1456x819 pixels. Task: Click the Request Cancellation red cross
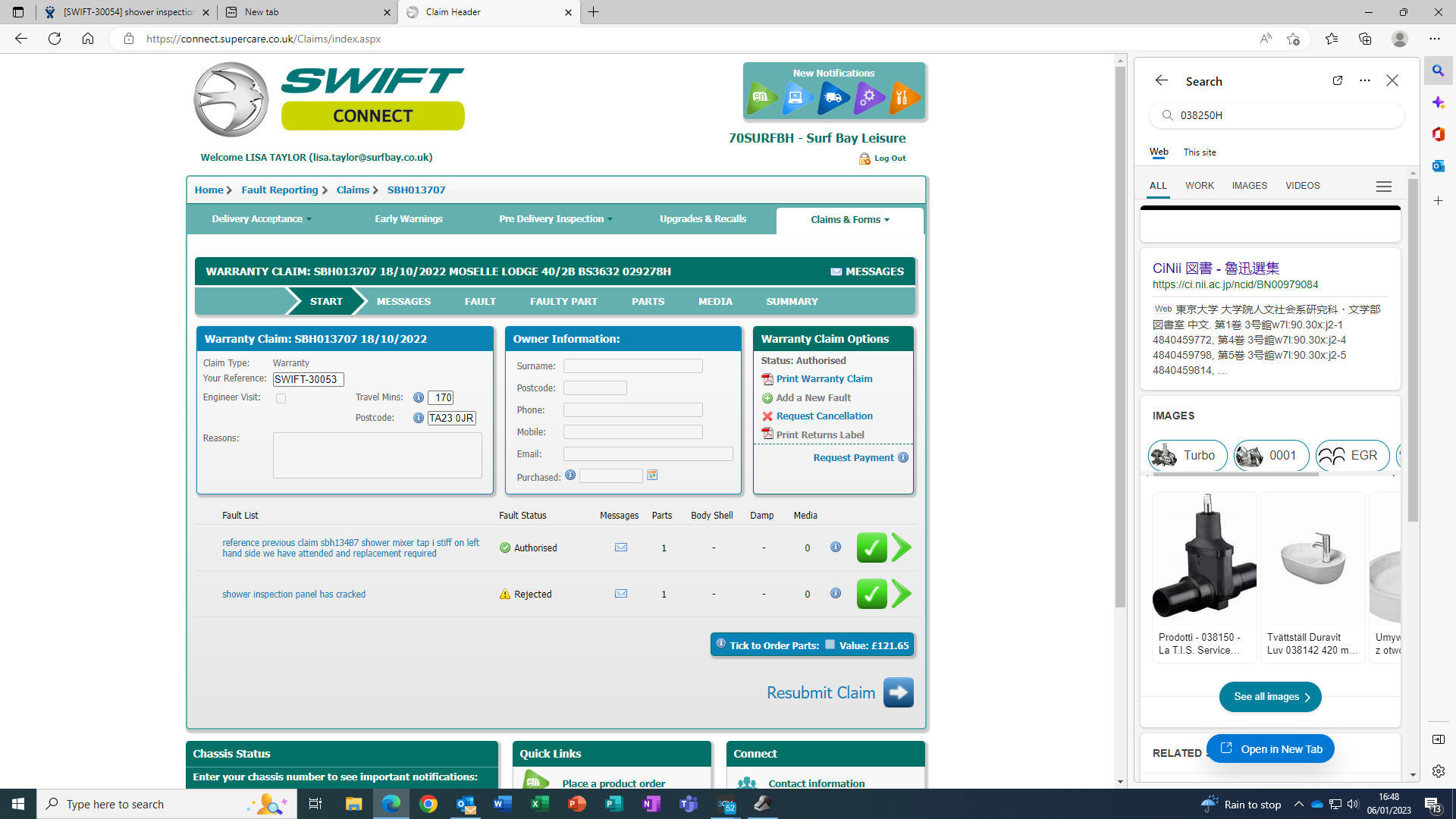(767, 416)
